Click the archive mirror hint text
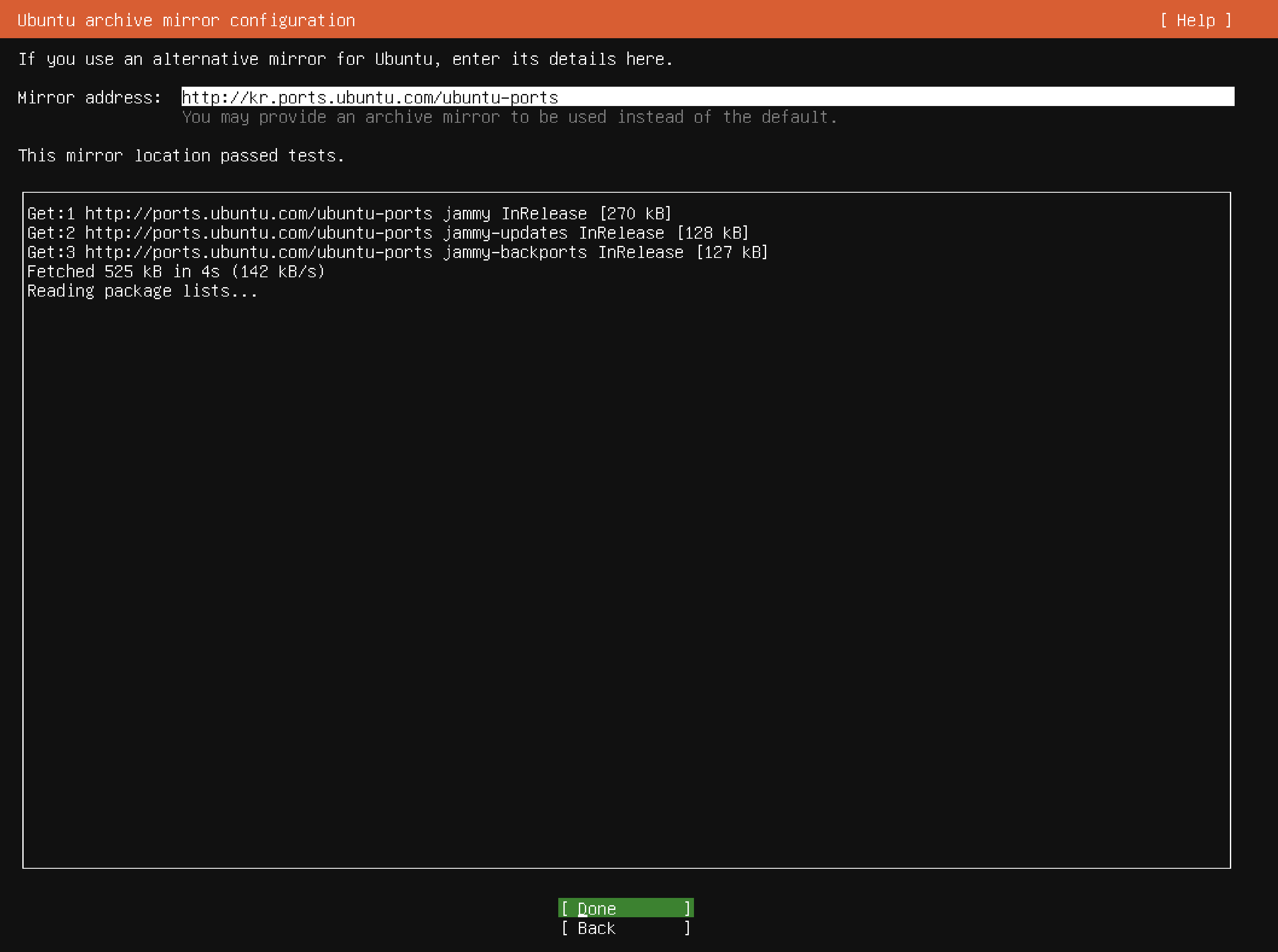 [509, 117]
